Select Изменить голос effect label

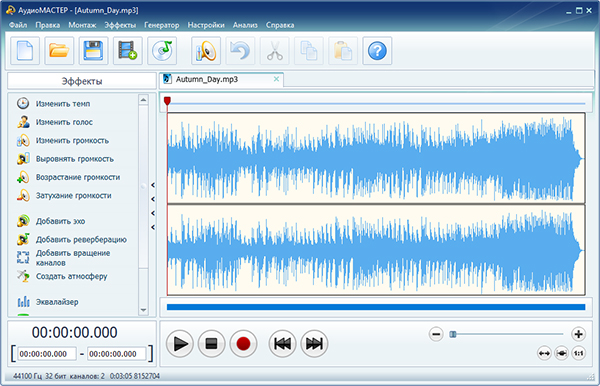64,122
